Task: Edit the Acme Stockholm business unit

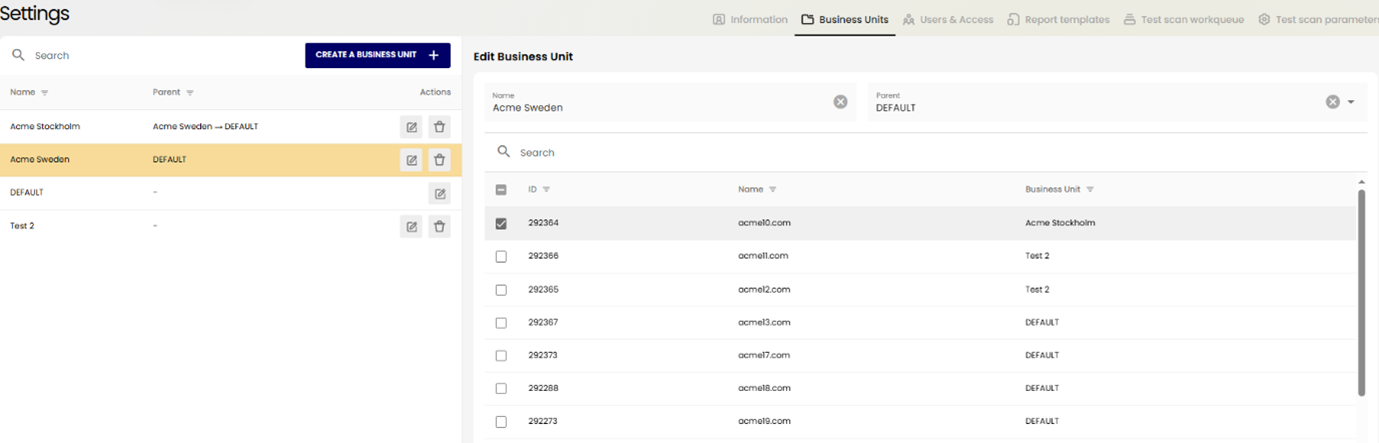Action: click(x=411, y=127)
